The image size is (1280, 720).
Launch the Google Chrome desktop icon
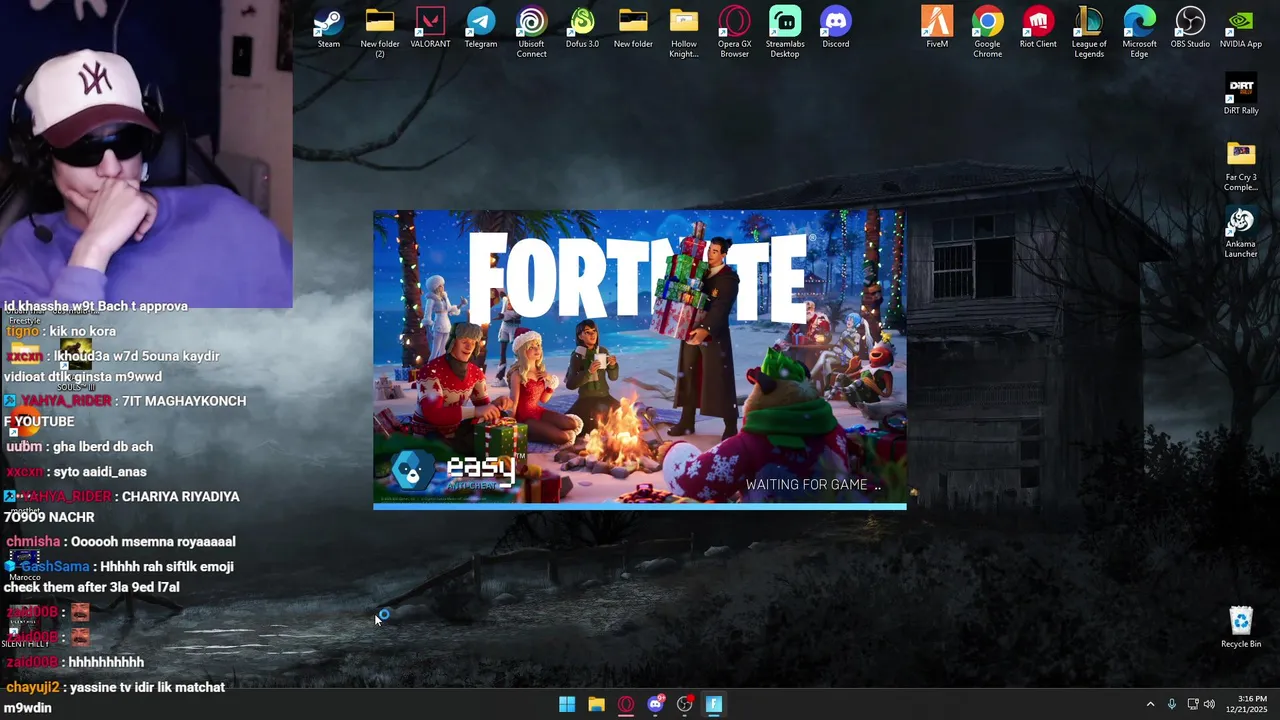pyautogui.click(x=987, y=33)
